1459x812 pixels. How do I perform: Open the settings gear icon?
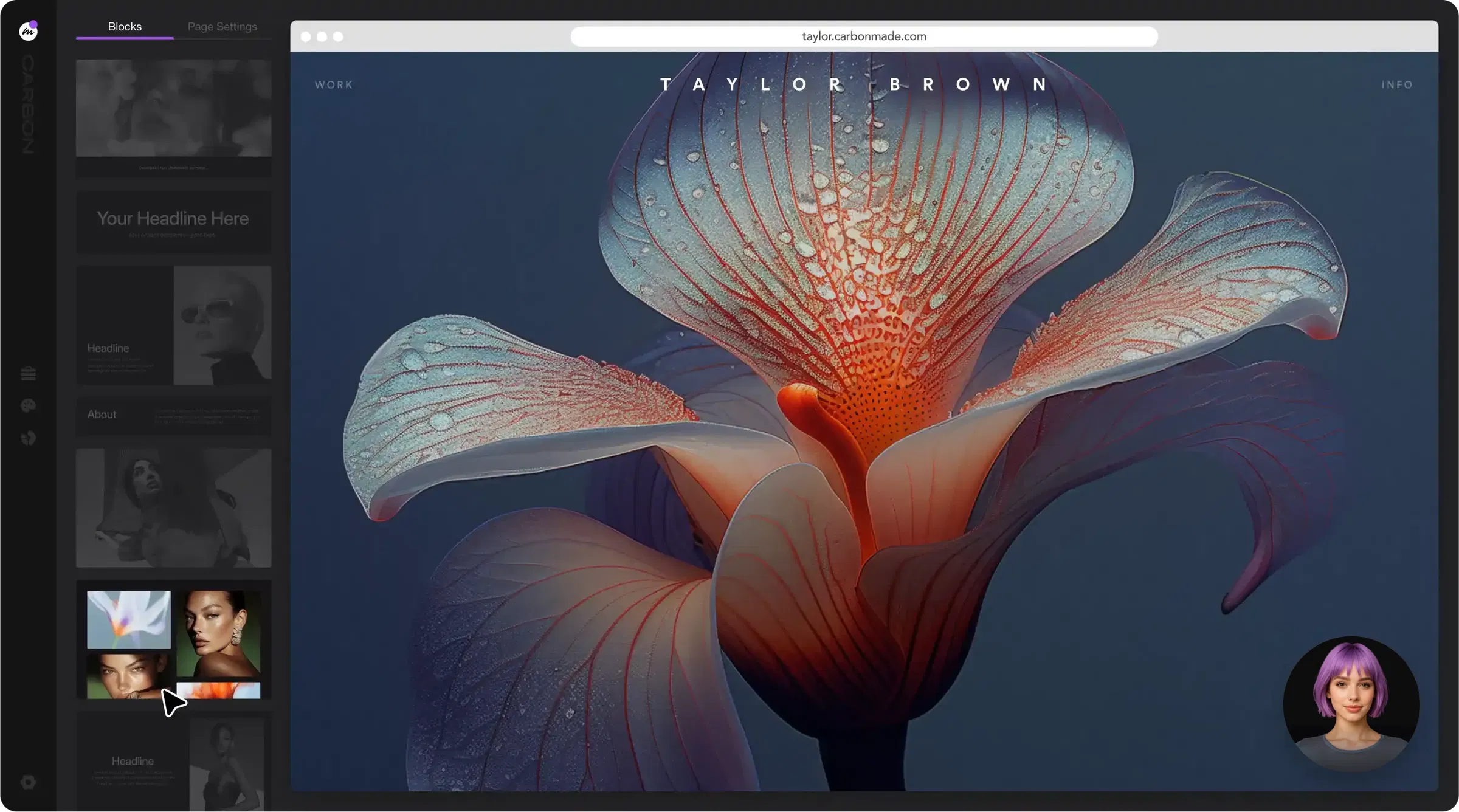[x=28, y=782]
